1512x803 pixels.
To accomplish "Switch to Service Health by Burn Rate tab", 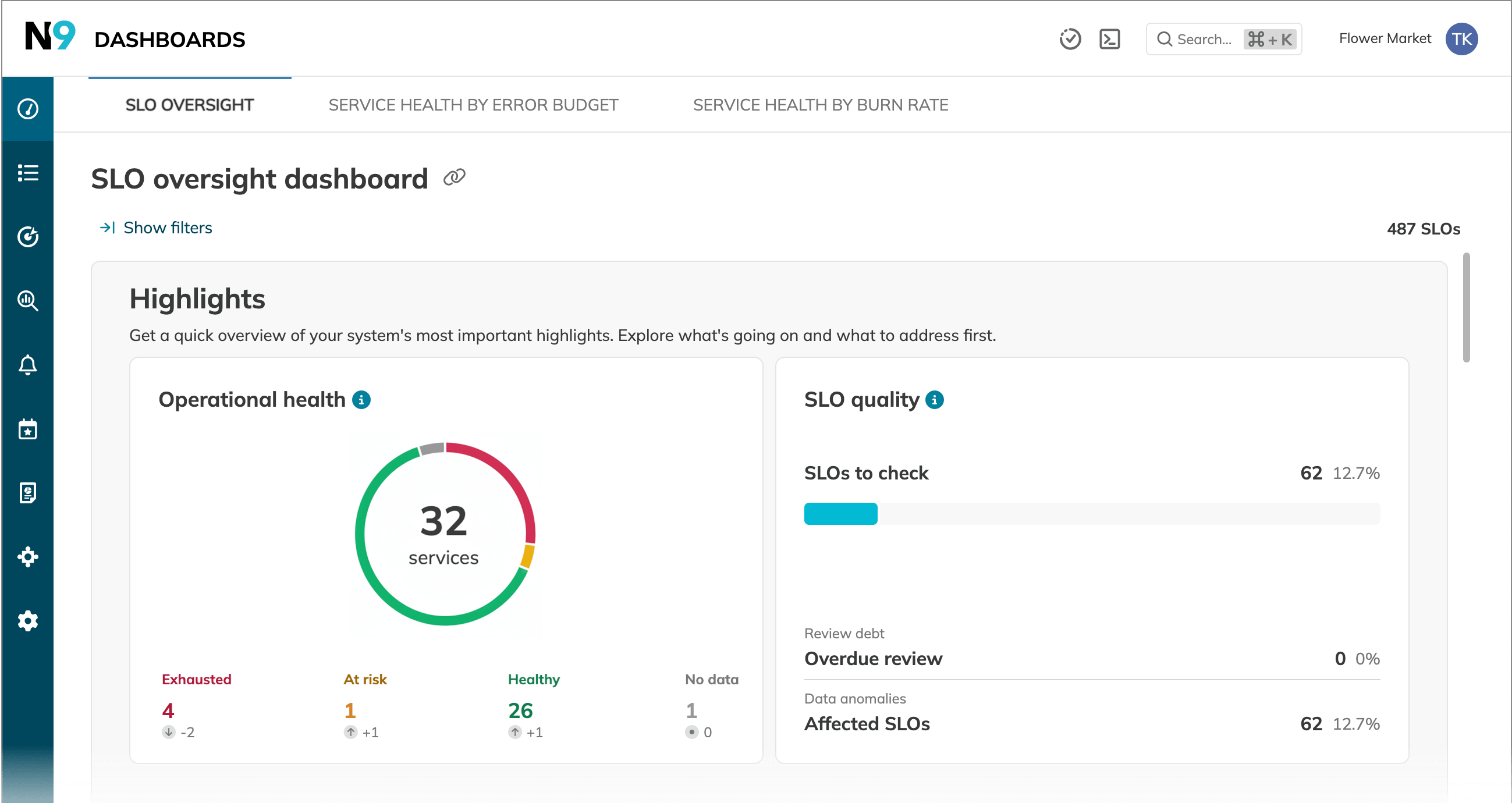I will [x=821, y=105].
